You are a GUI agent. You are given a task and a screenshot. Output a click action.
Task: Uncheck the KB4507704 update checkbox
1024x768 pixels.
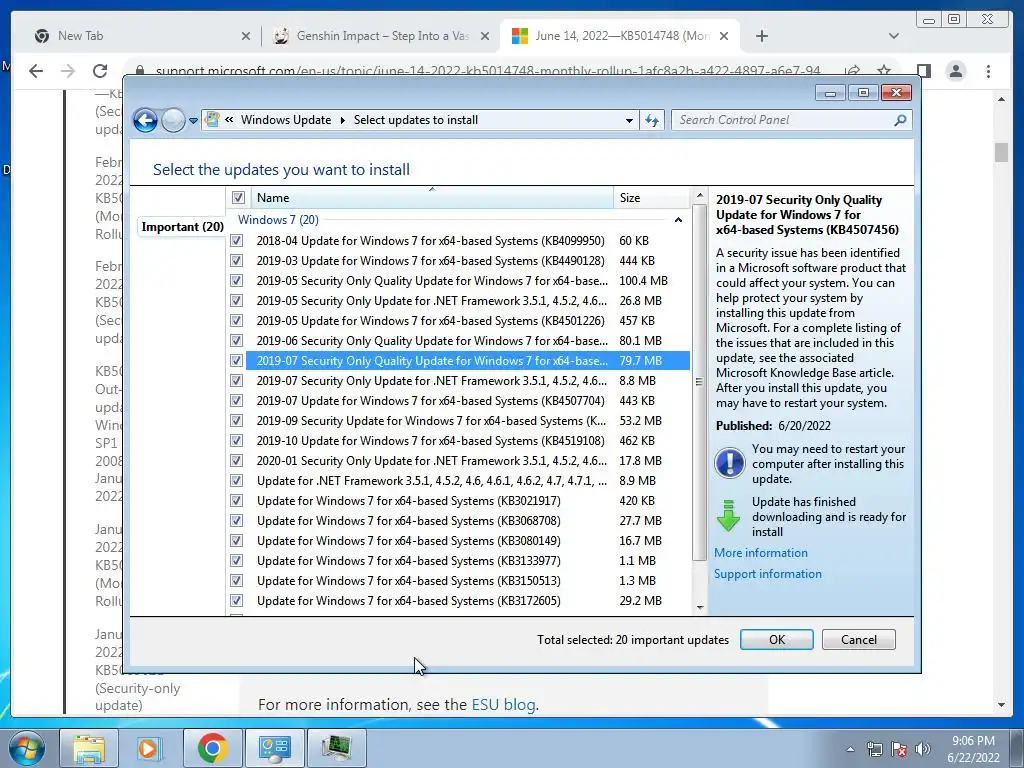click(x=236, y=401)
